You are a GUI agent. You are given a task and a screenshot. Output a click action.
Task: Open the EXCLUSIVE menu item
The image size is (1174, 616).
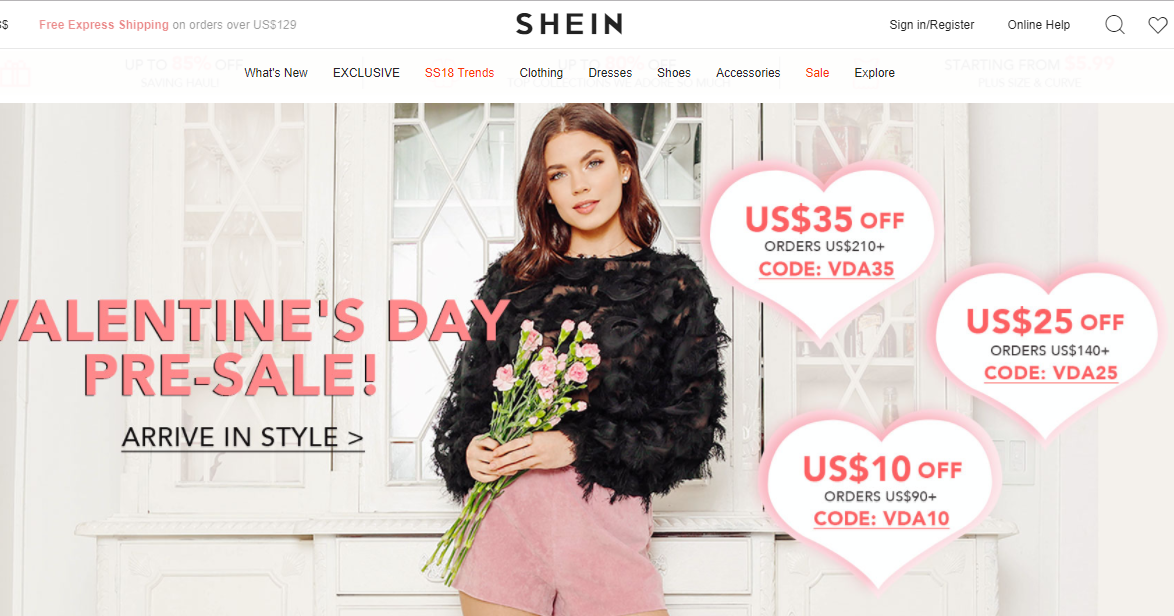[366, 73]
